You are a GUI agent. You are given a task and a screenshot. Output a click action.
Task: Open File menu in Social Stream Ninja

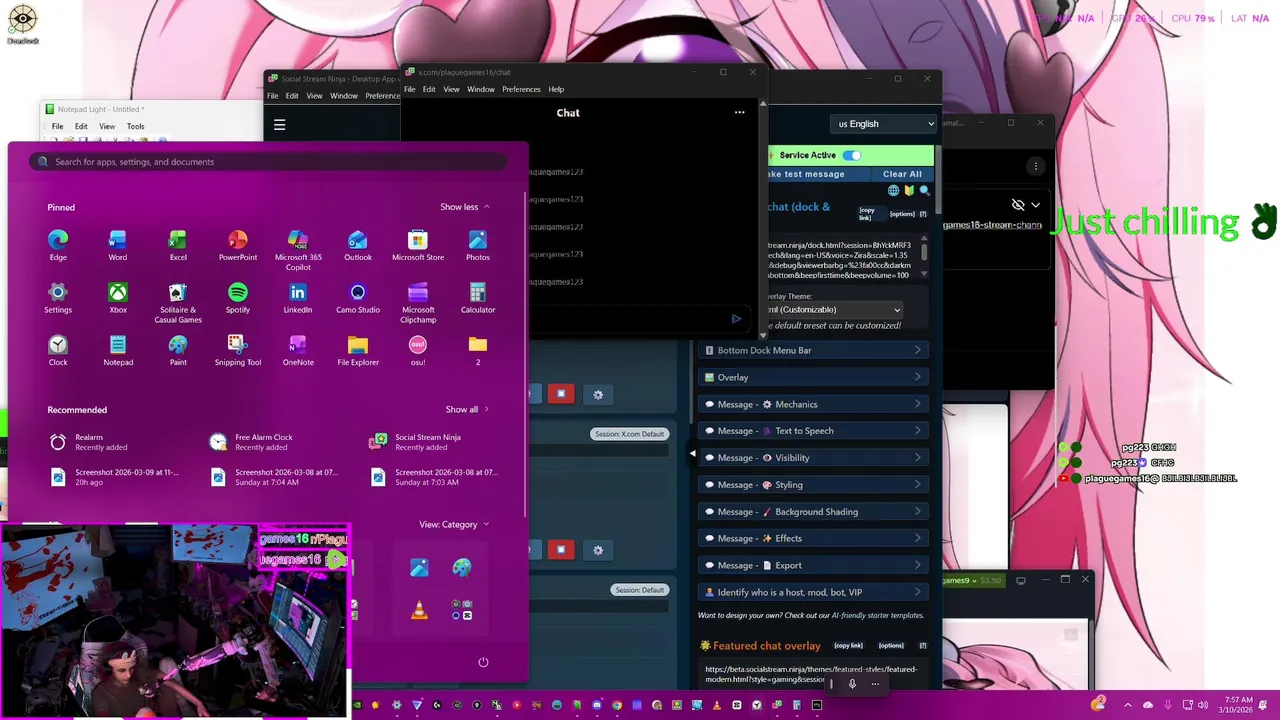click(272, 96)
